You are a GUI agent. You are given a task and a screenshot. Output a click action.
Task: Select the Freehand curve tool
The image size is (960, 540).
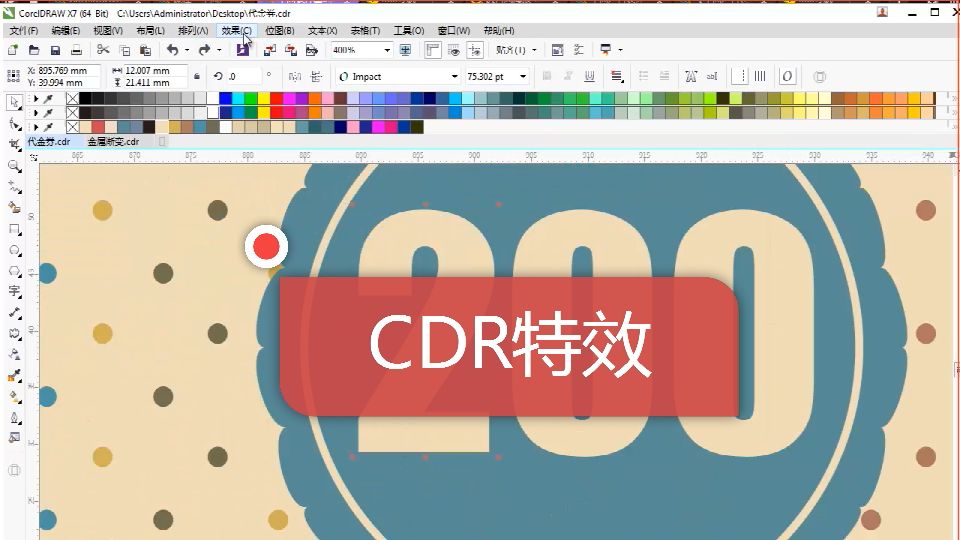[x=15, y=187]
